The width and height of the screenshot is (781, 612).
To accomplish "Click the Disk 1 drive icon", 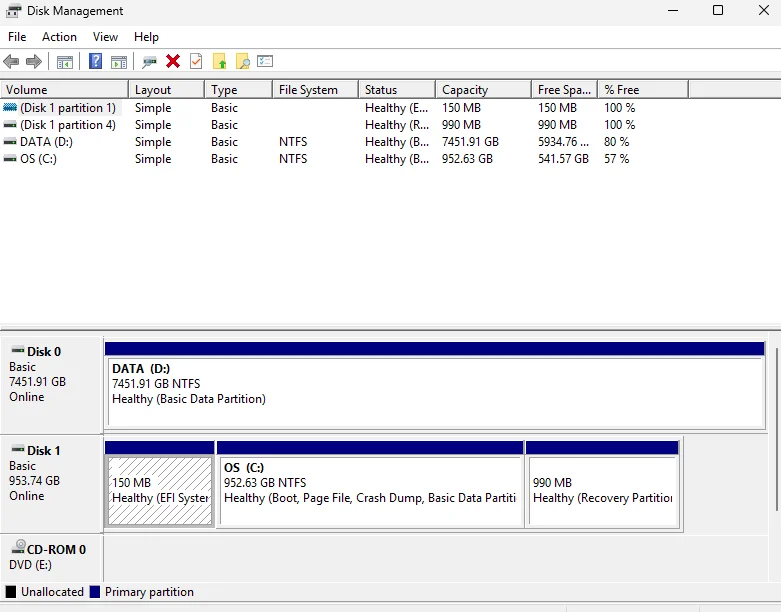I will tap(18, 449).
